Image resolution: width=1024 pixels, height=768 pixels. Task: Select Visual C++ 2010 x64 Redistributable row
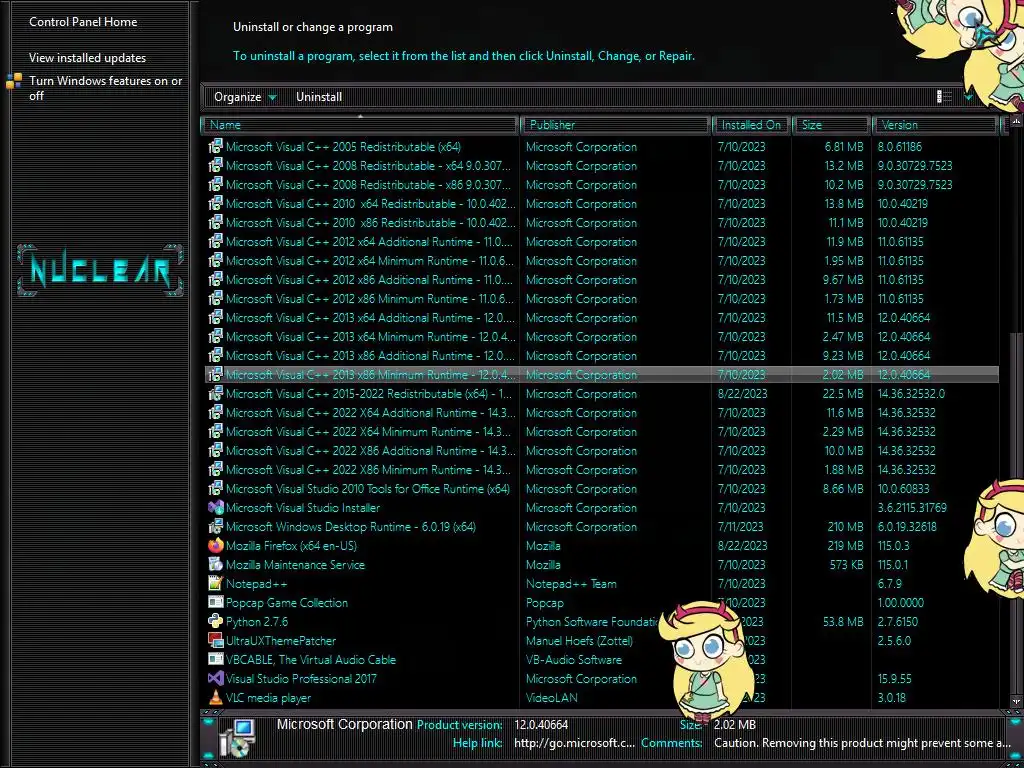602,203
